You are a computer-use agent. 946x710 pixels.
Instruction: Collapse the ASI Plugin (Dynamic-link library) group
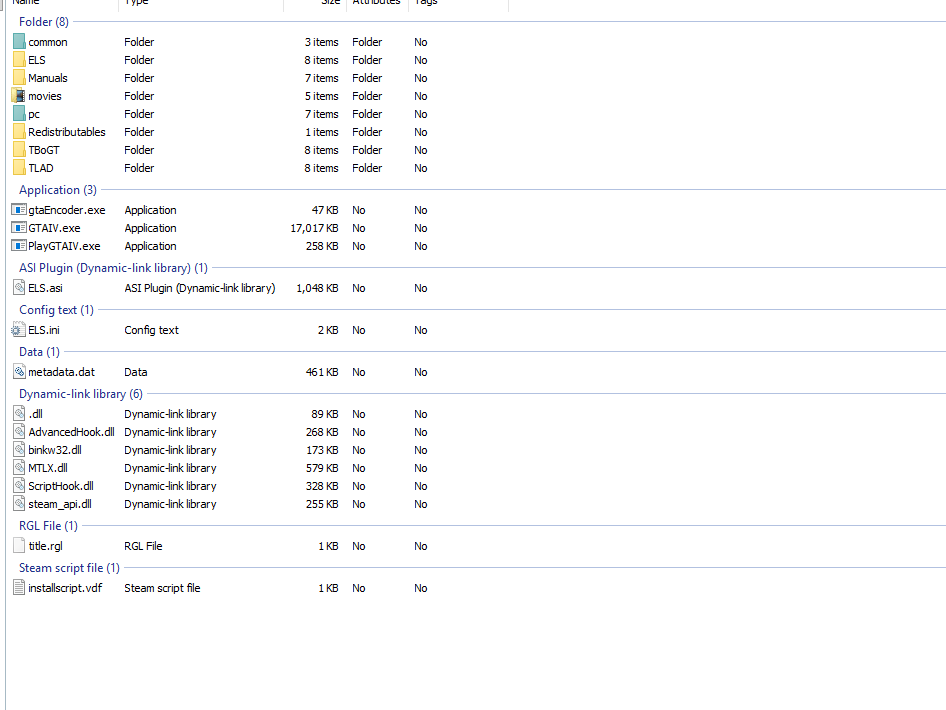point(113,268)
